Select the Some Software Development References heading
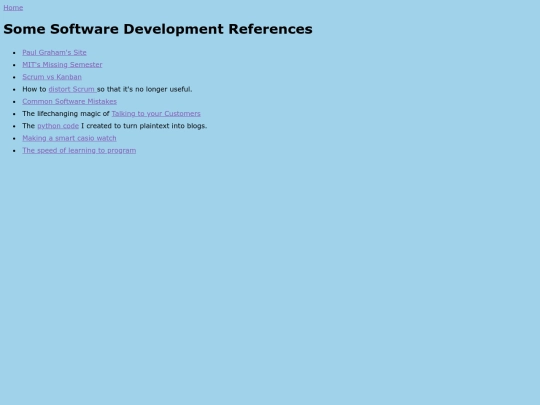The image size is (540, 405). tap(158, 29)
